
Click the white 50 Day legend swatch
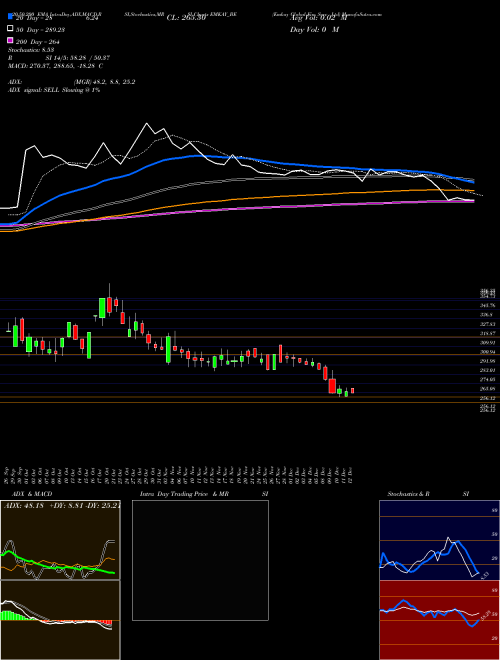pyautogui.click(x=10, y=29)
